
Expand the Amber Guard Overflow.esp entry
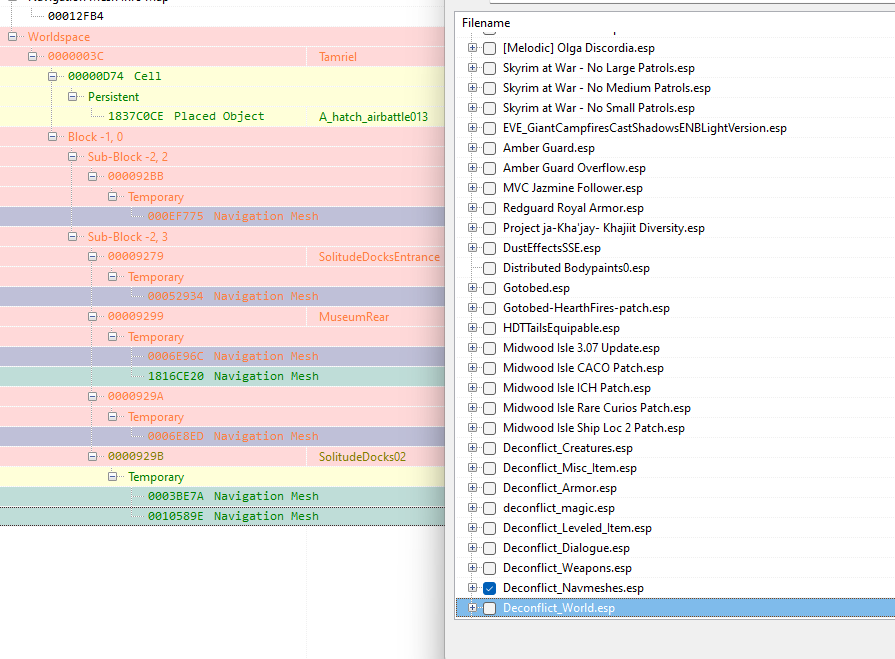[x=472, y=168]
